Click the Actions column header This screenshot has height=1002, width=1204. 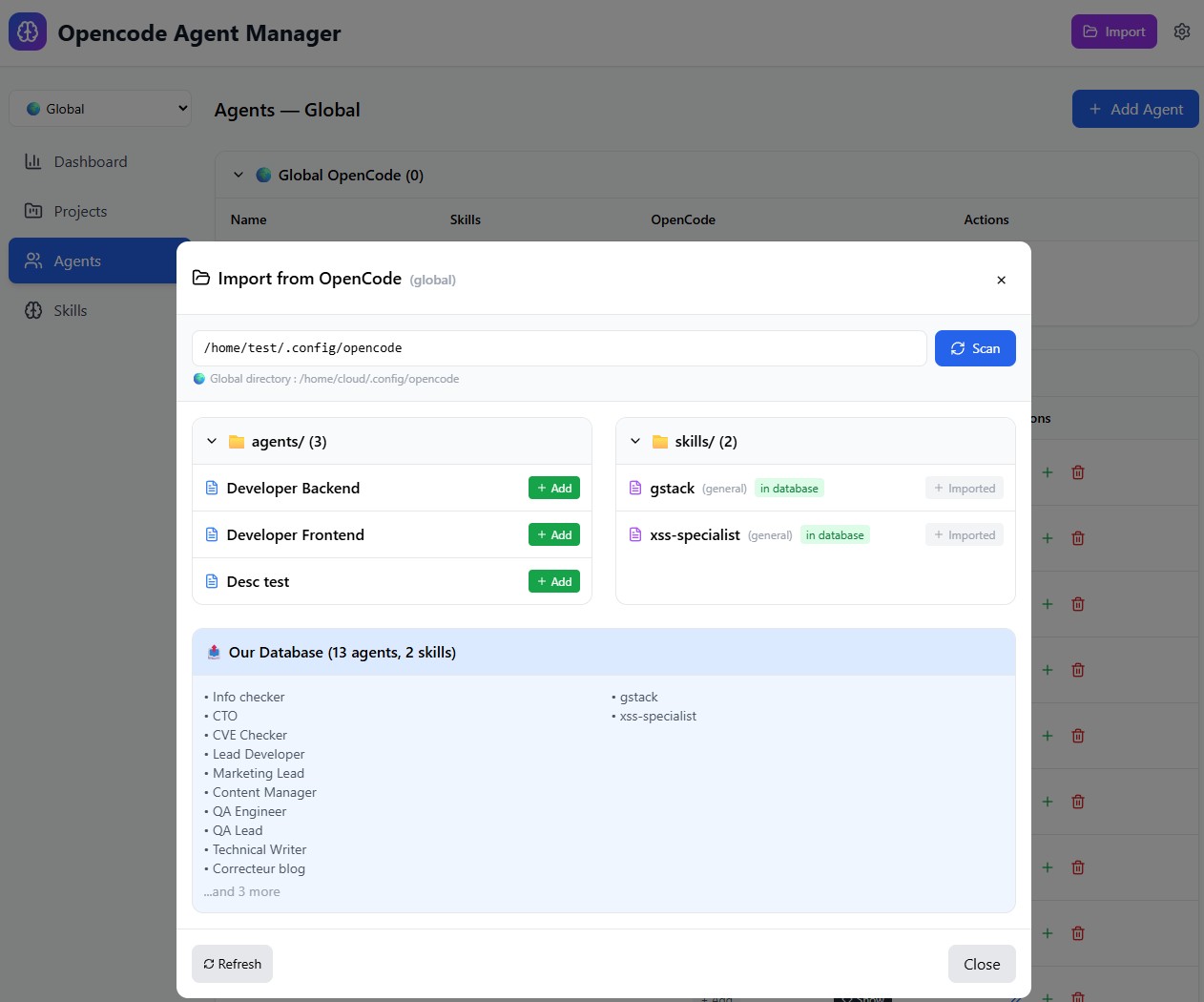pyautogui.click(x=986, y=219)
